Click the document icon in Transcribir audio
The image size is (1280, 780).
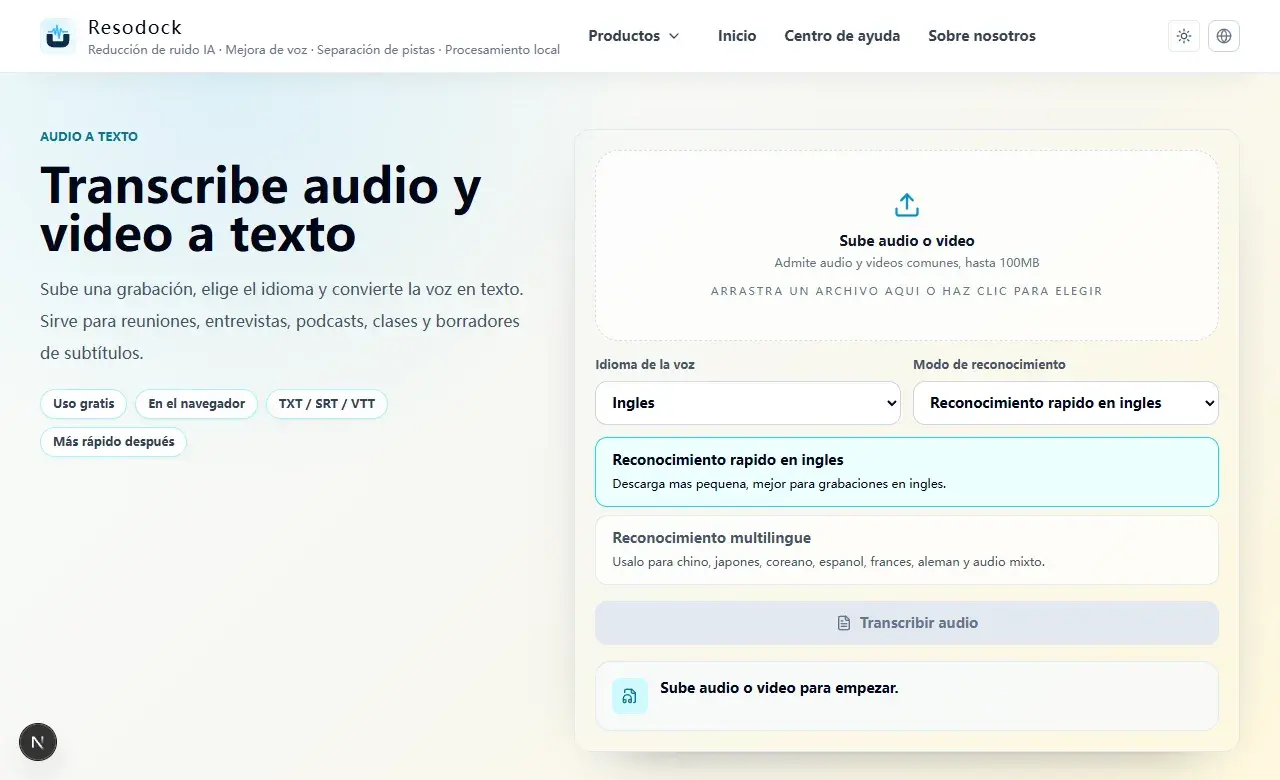click(x=844, y=623)
